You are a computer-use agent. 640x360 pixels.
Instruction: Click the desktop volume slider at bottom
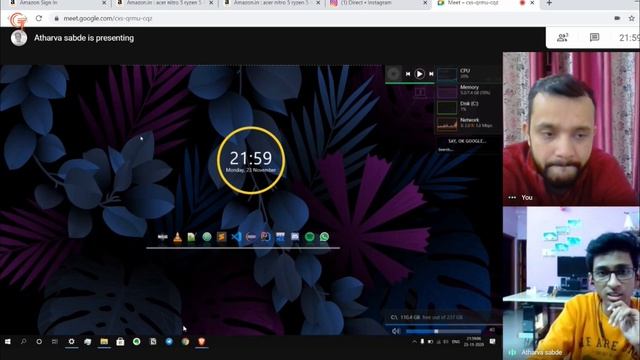pyautogui.click(x=444, y=331)
